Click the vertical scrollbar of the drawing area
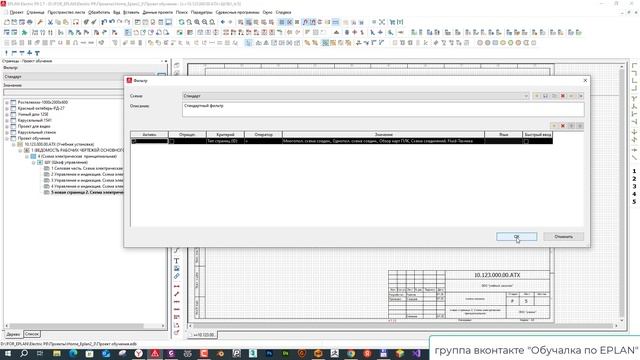Viewport: 640px width, 360px height. [622, 192]
